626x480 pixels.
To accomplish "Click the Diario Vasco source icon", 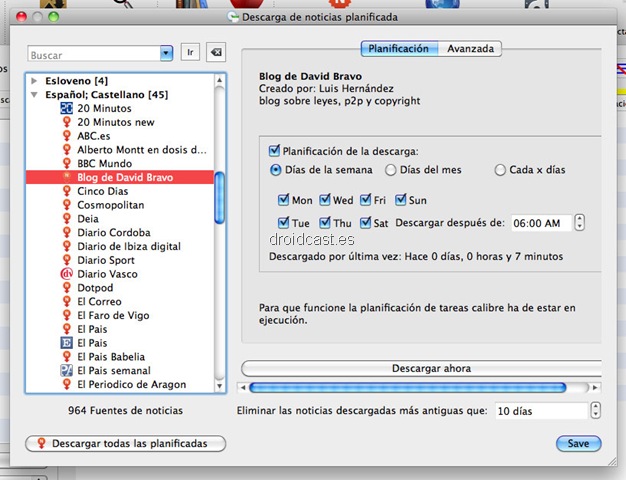I will 66,274.
